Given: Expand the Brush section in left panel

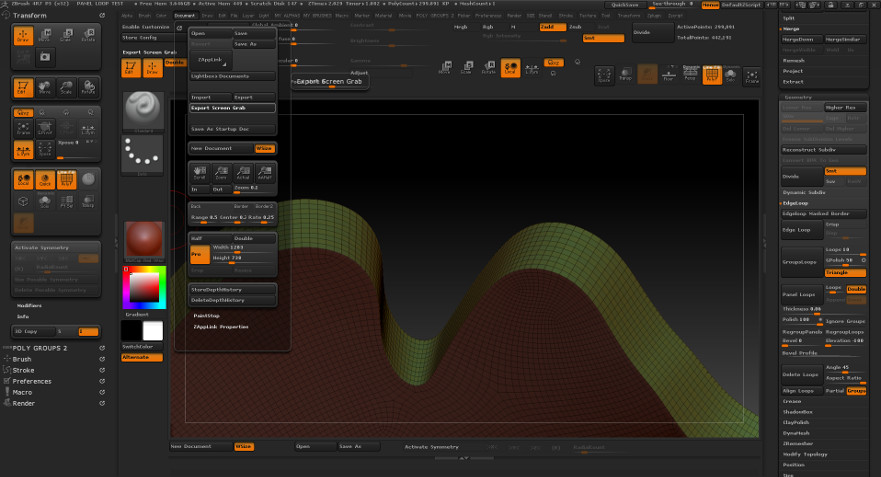Looking at the screenshot, I should point(22,358).
